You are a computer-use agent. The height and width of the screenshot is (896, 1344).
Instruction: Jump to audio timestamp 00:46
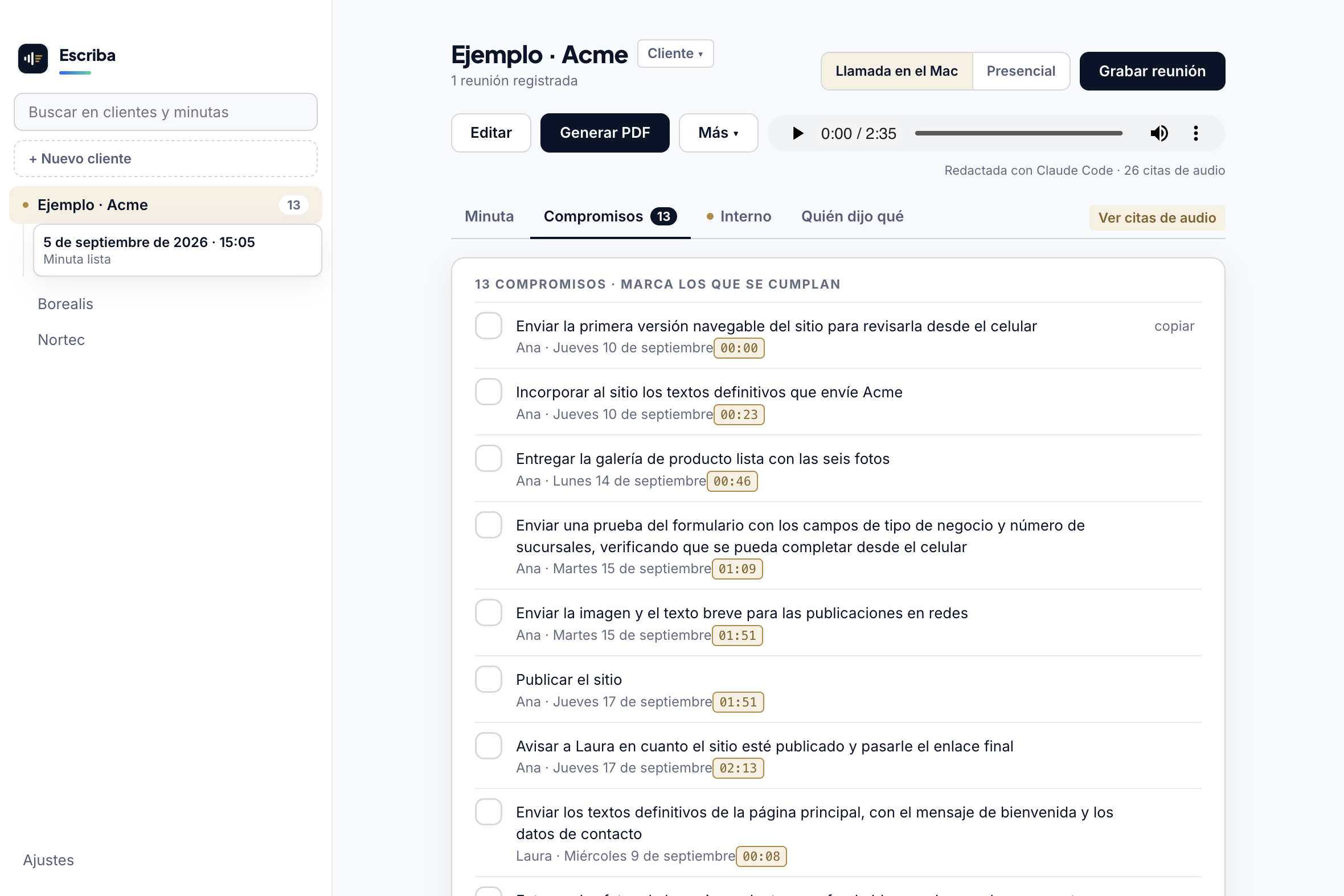point(732,481)
